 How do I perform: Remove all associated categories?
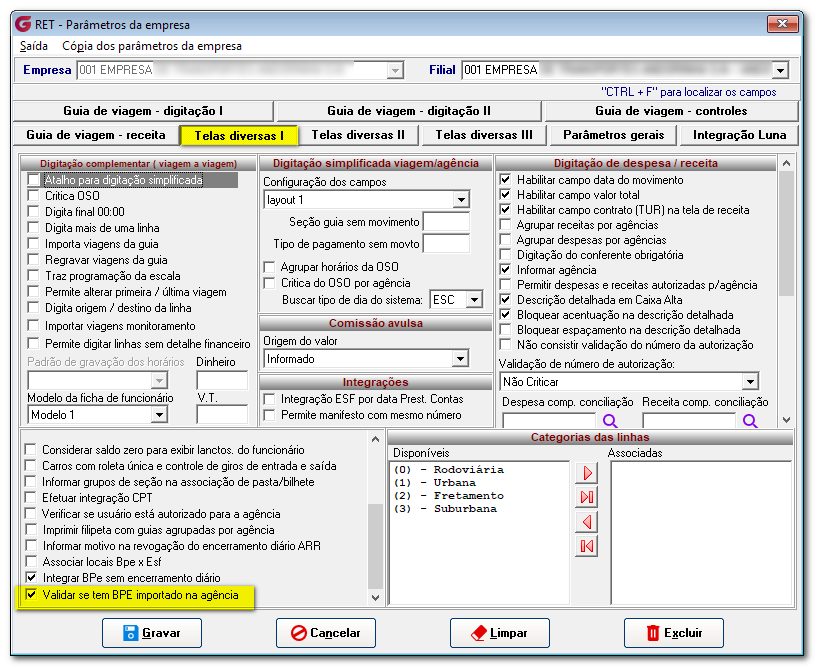point(587,546)
